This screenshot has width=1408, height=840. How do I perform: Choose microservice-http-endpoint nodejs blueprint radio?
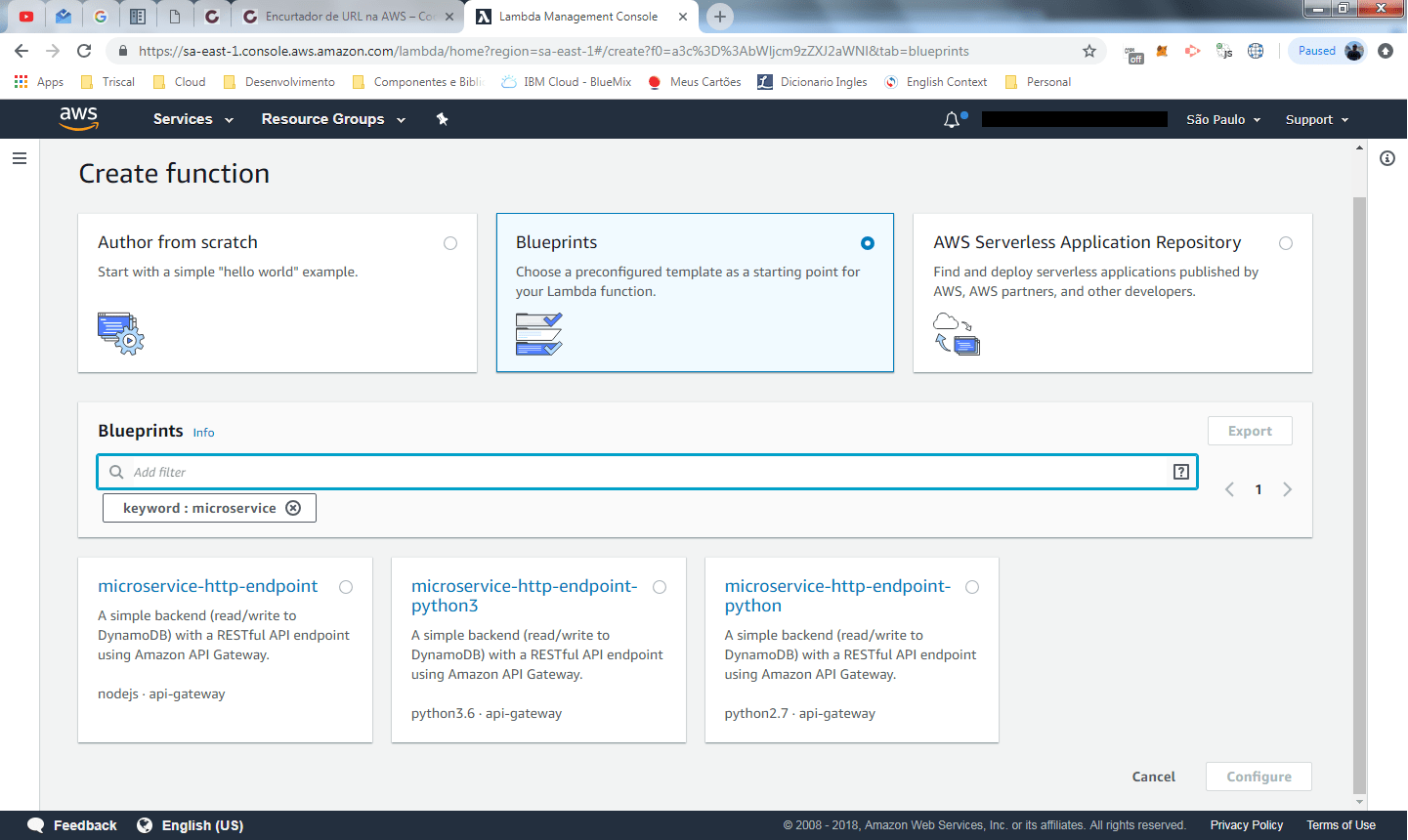point(346,587)
